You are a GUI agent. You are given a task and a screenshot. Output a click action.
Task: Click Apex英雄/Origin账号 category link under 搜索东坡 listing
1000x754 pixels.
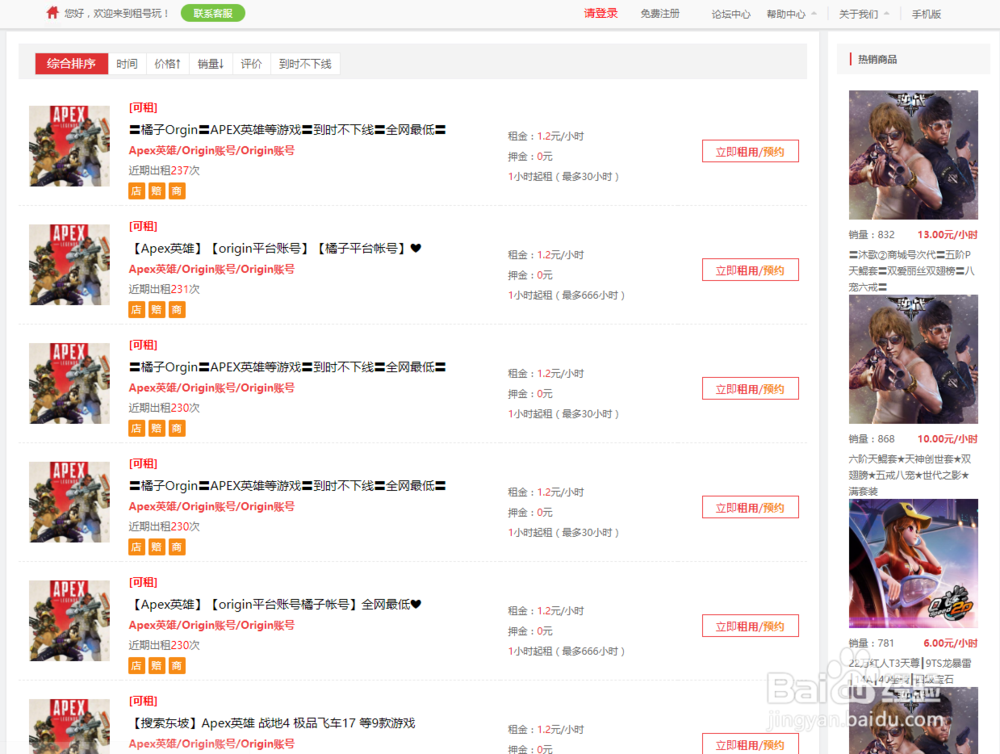tap(212, 744)
